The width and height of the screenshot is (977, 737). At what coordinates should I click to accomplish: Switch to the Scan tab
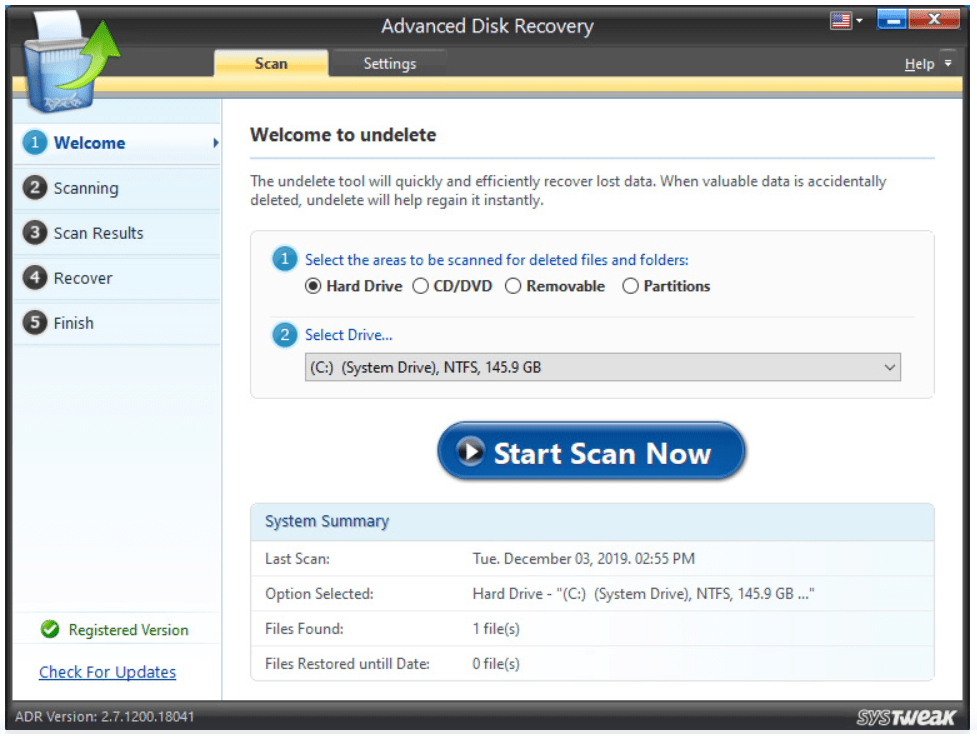(271, 64)
